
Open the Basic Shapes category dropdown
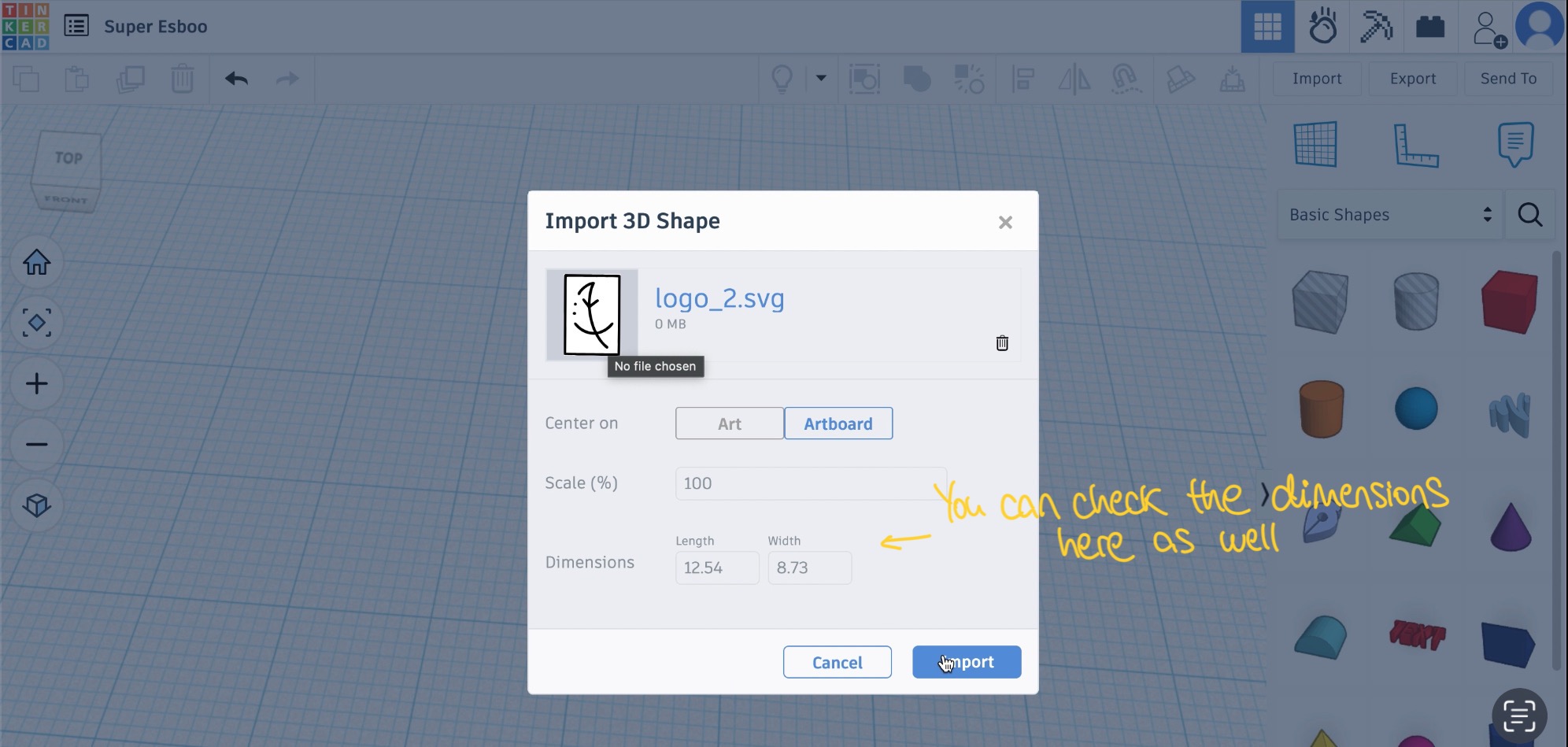(1389, 214)
